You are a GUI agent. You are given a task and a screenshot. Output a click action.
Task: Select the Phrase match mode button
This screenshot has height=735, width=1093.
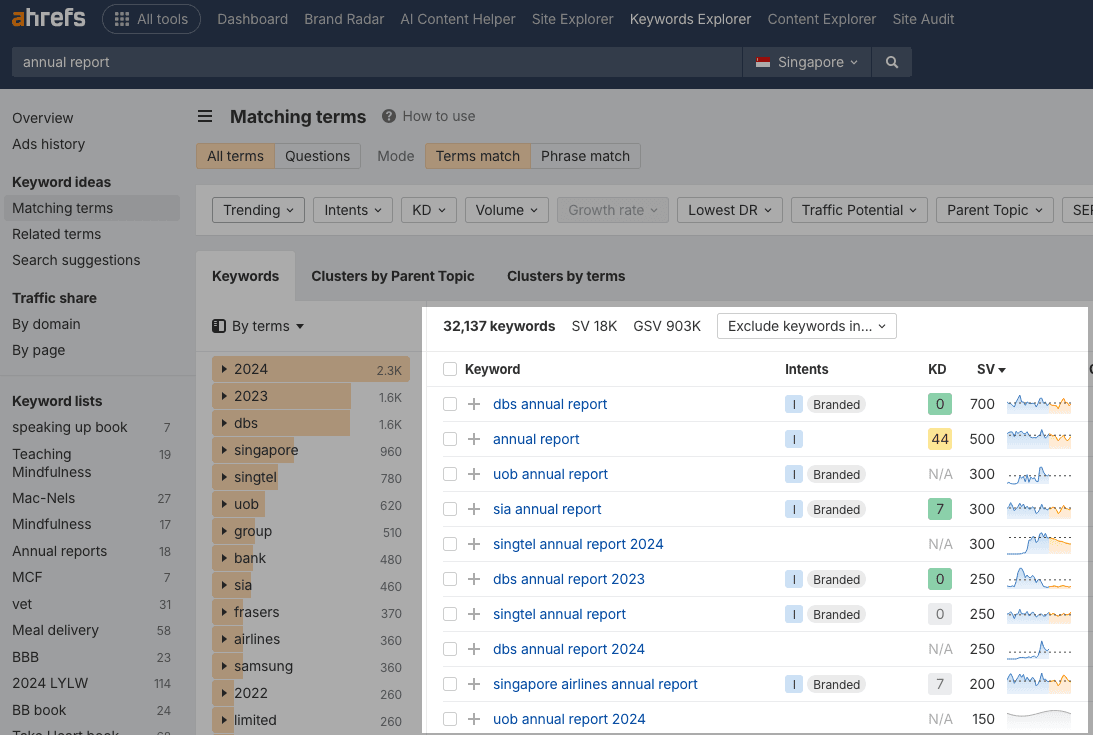pyautogui.click(x=585, y=156)
